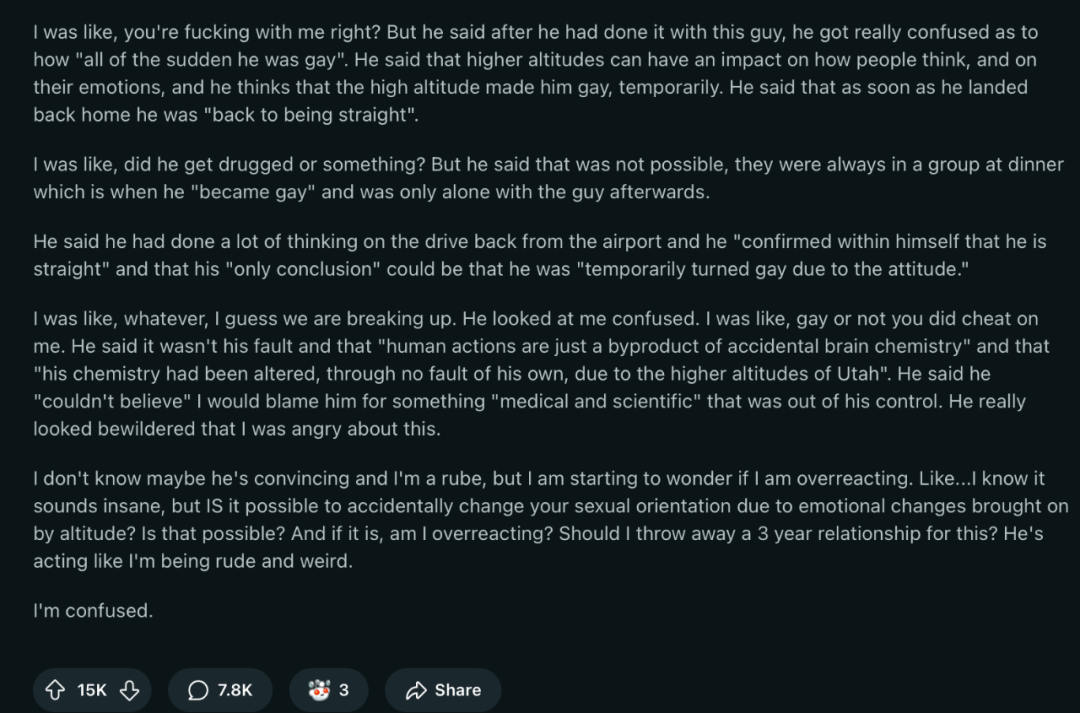Click paragraph about getting drugged or something
1080x713 pixels.
click(x=548, y=178)
